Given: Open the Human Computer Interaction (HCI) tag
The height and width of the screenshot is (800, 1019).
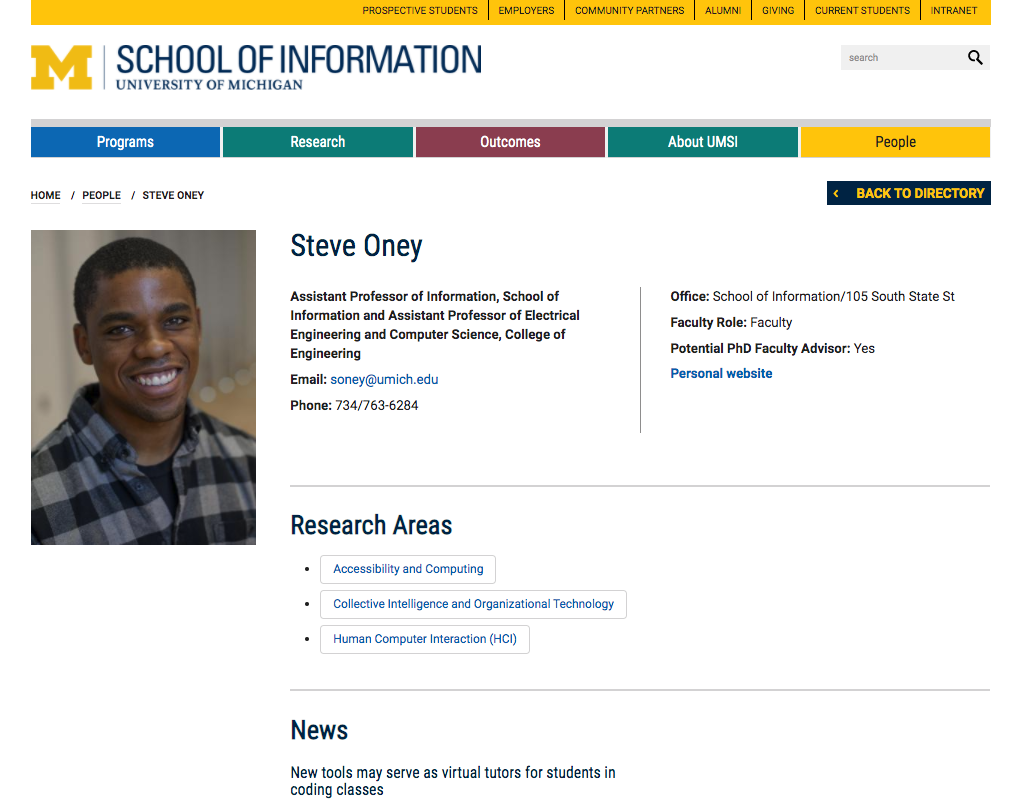Looking at the screenshot, I should pos(425,639).
